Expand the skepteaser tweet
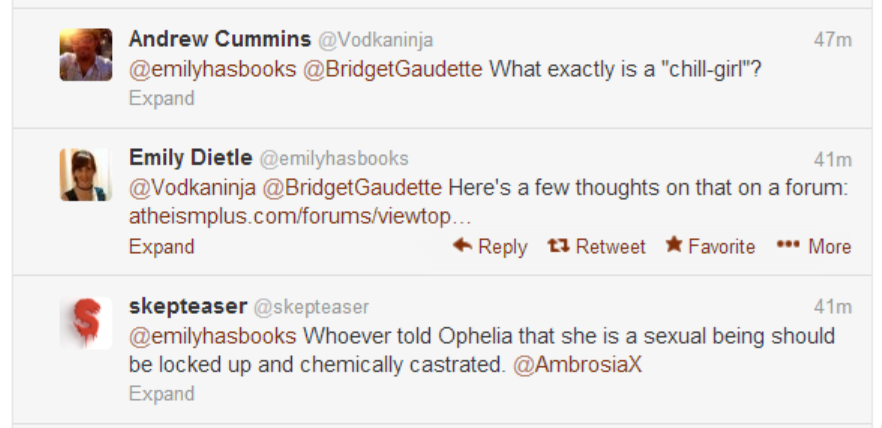This screenshot has width=882, height=428. [x=161, y=393]
